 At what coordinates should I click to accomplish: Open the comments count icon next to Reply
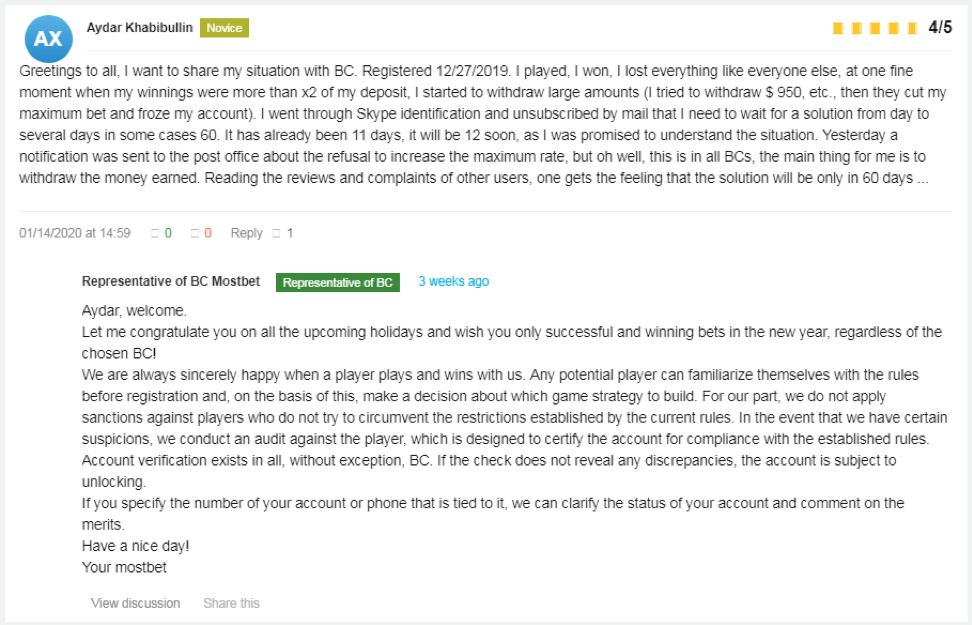pos(276,233)
